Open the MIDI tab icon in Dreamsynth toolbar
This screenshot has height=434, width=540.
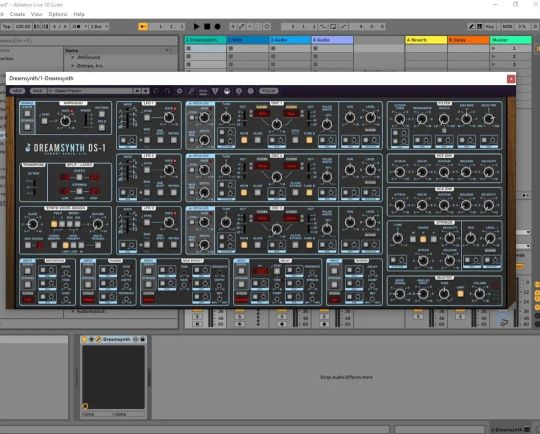[x=203, y=91]
